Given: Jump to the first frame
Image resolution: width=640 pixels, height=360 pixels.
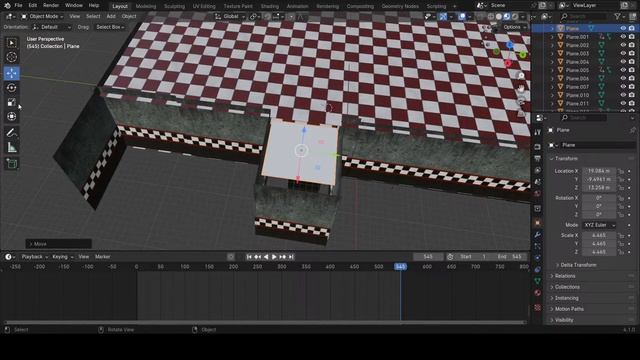Looking at the screenshot, I should tap(249, 257).
